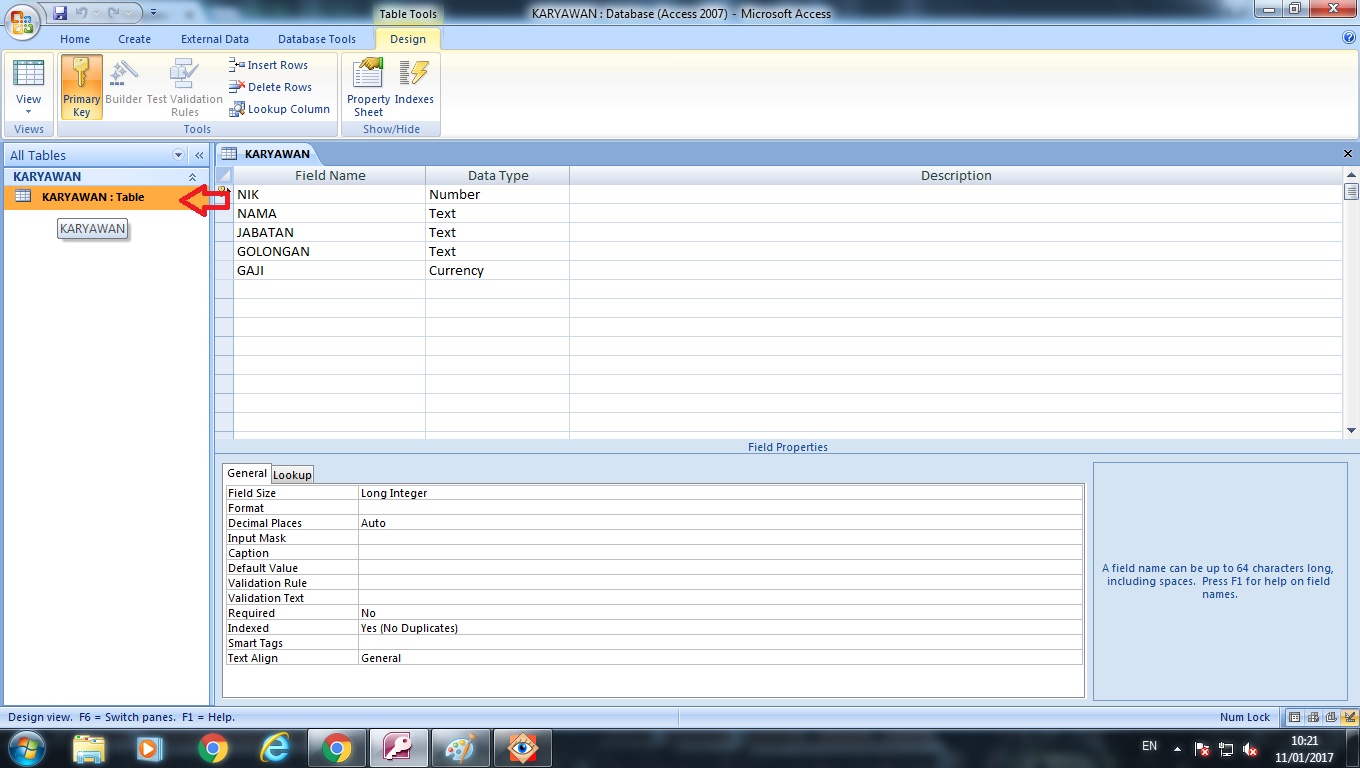Toggle the Primary Key button
The height and width of the screenshot is (768, 1360).
coord(82,87)
